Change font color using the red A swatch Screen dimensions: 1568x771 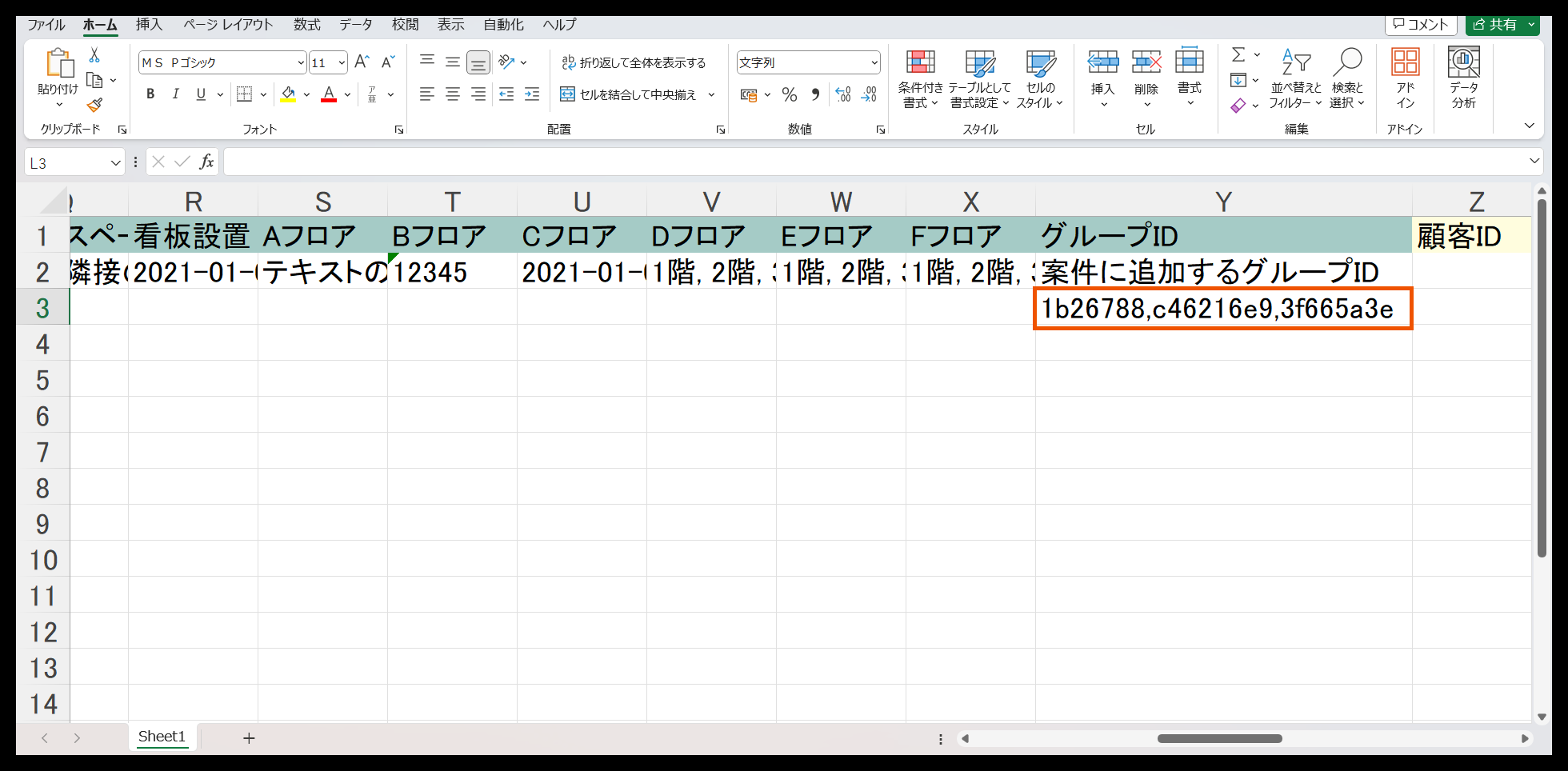[329, 94]
